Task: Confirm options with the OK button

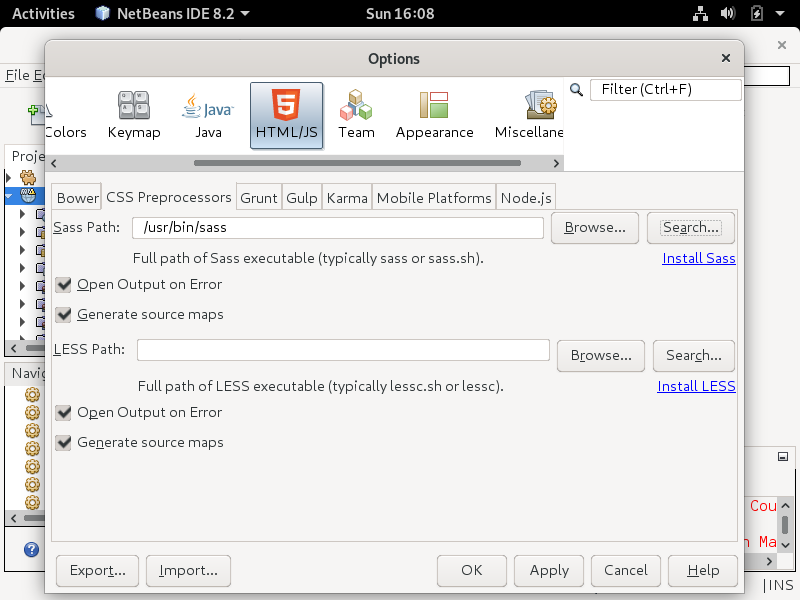Action: click(x=472, y=570)
